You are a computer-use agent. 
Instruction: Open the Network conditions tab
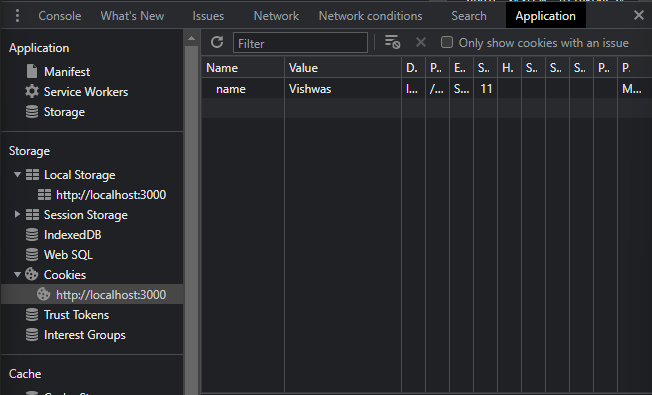coord(370,16)
